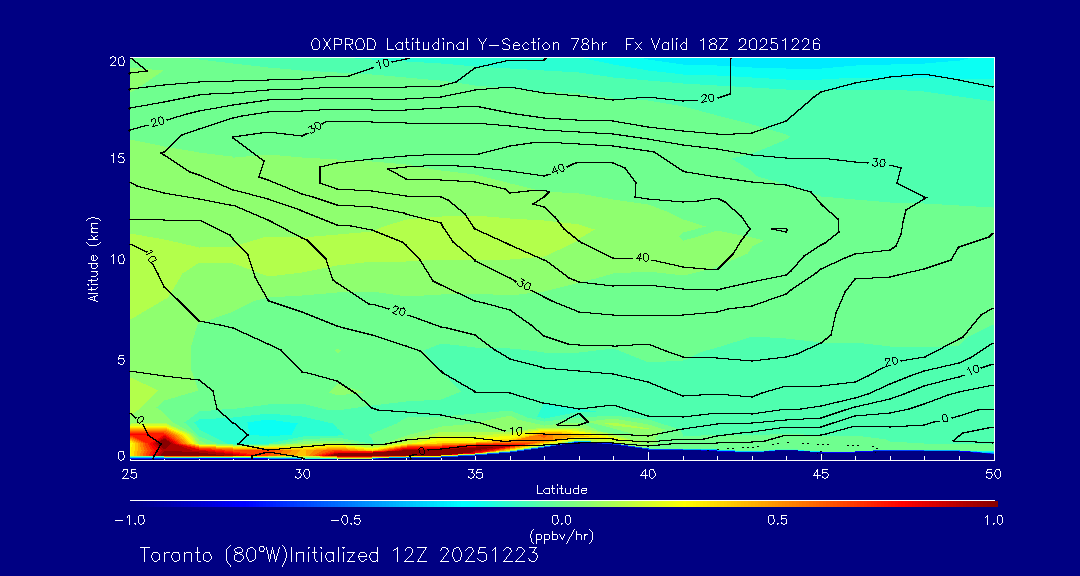
Task: Click the "(ppbv/hr)" units label
Action: pos(561,535)
